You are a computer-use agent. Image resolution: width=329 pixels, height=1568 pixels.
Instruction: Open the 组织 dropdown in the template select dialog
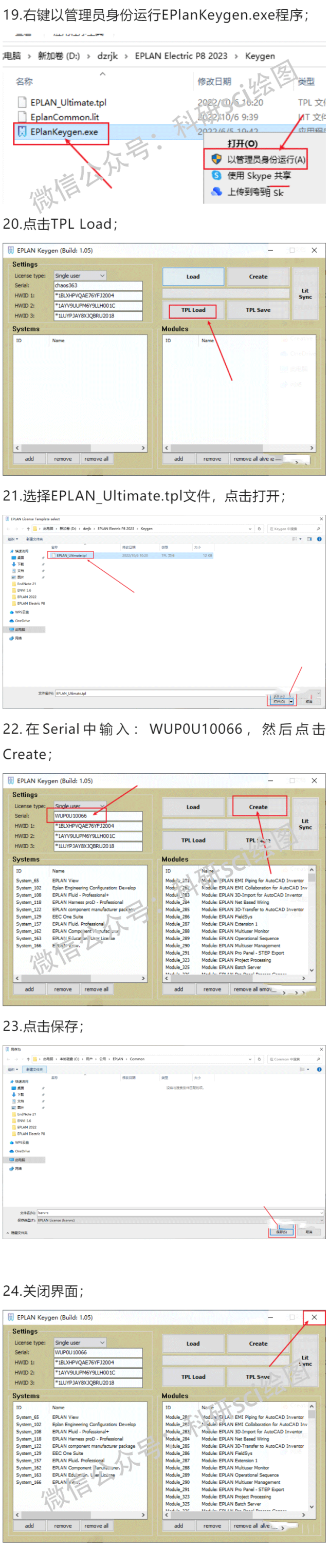click(x=12, y=539)
